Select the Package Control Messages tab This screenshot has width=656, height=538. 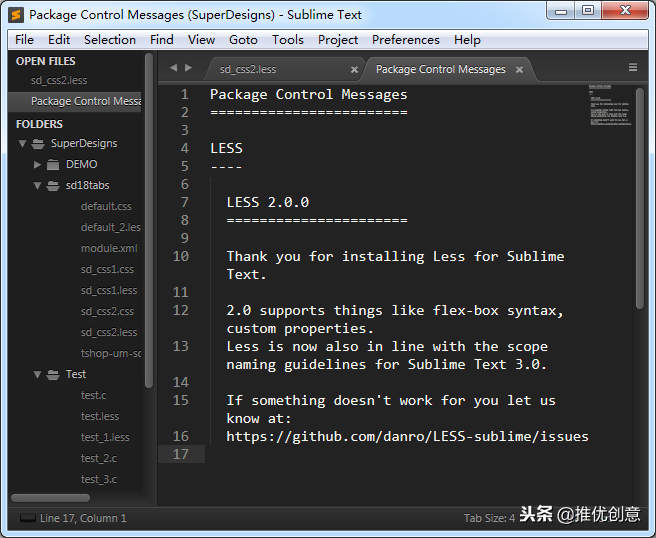[x=448, y=69]
